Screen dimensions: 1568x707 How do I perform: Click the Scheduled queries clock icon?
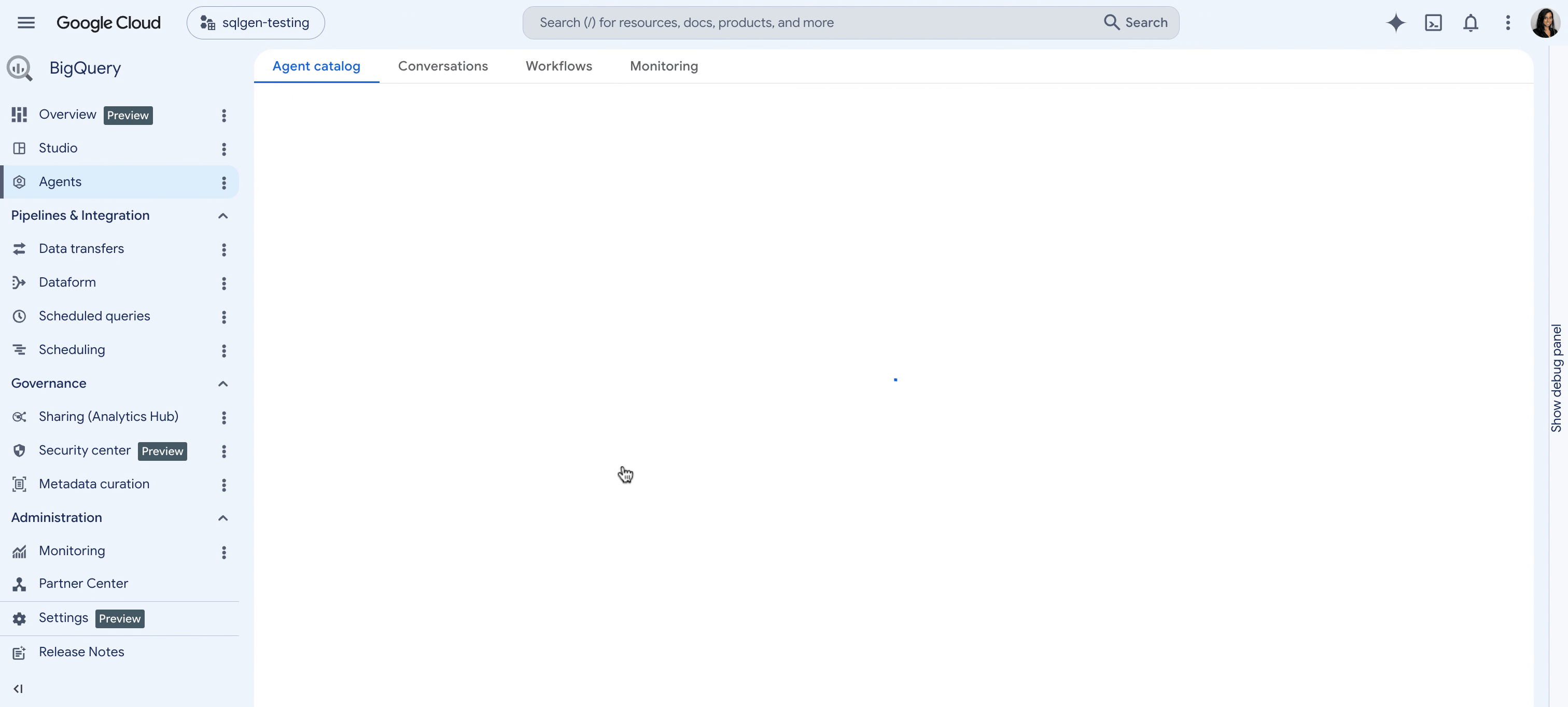[x=20, y=316]
